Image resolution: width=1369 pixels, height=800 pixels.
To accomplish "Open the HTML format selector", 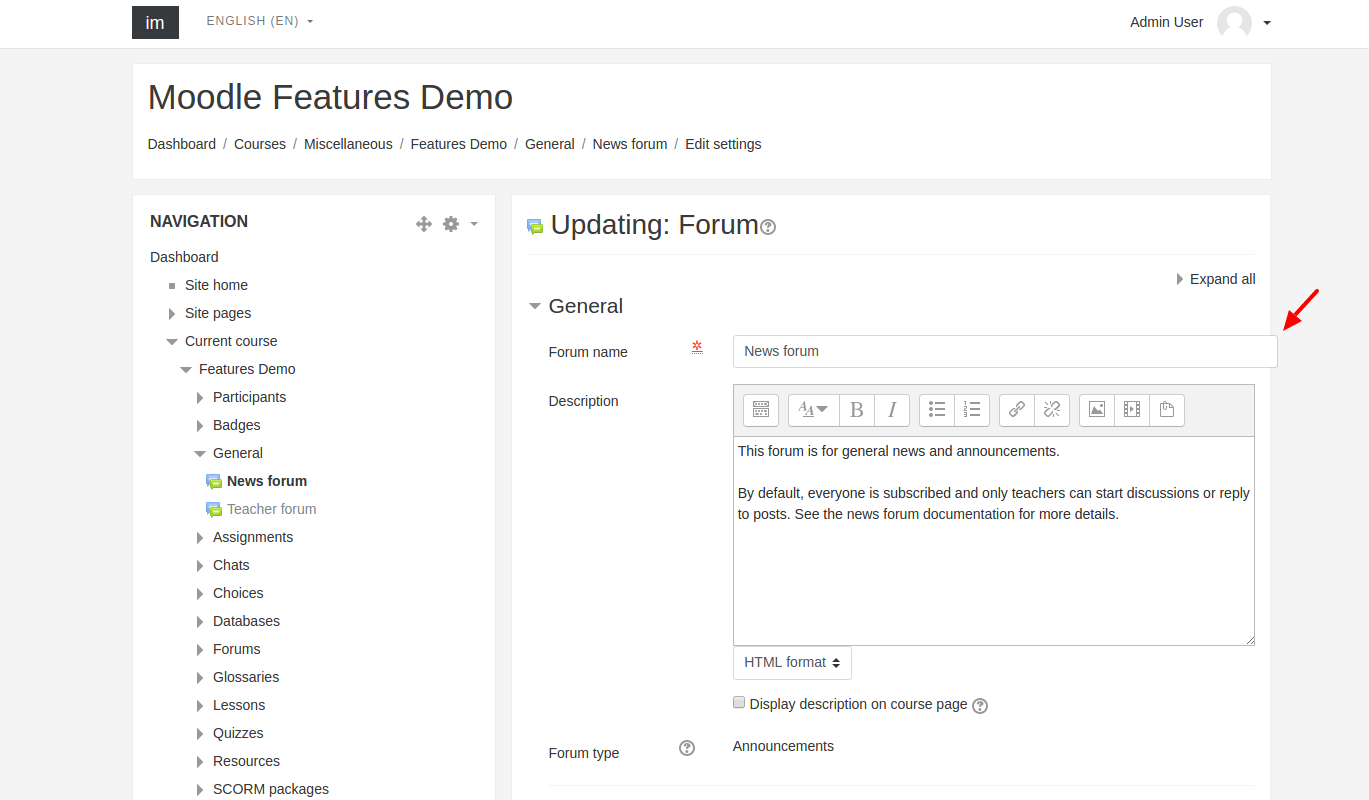I will [792, 662].
